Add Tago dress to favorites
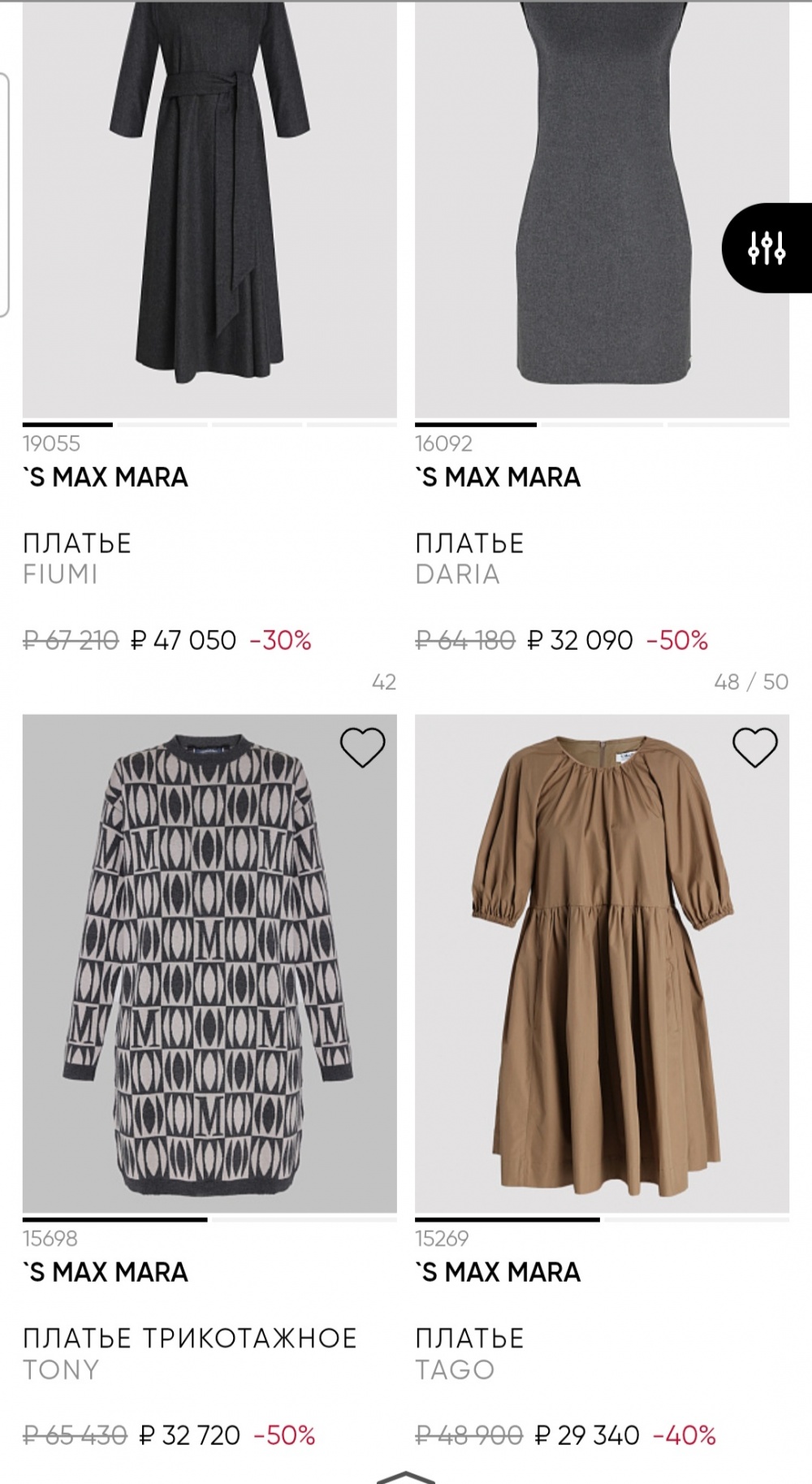 point(755,747)
